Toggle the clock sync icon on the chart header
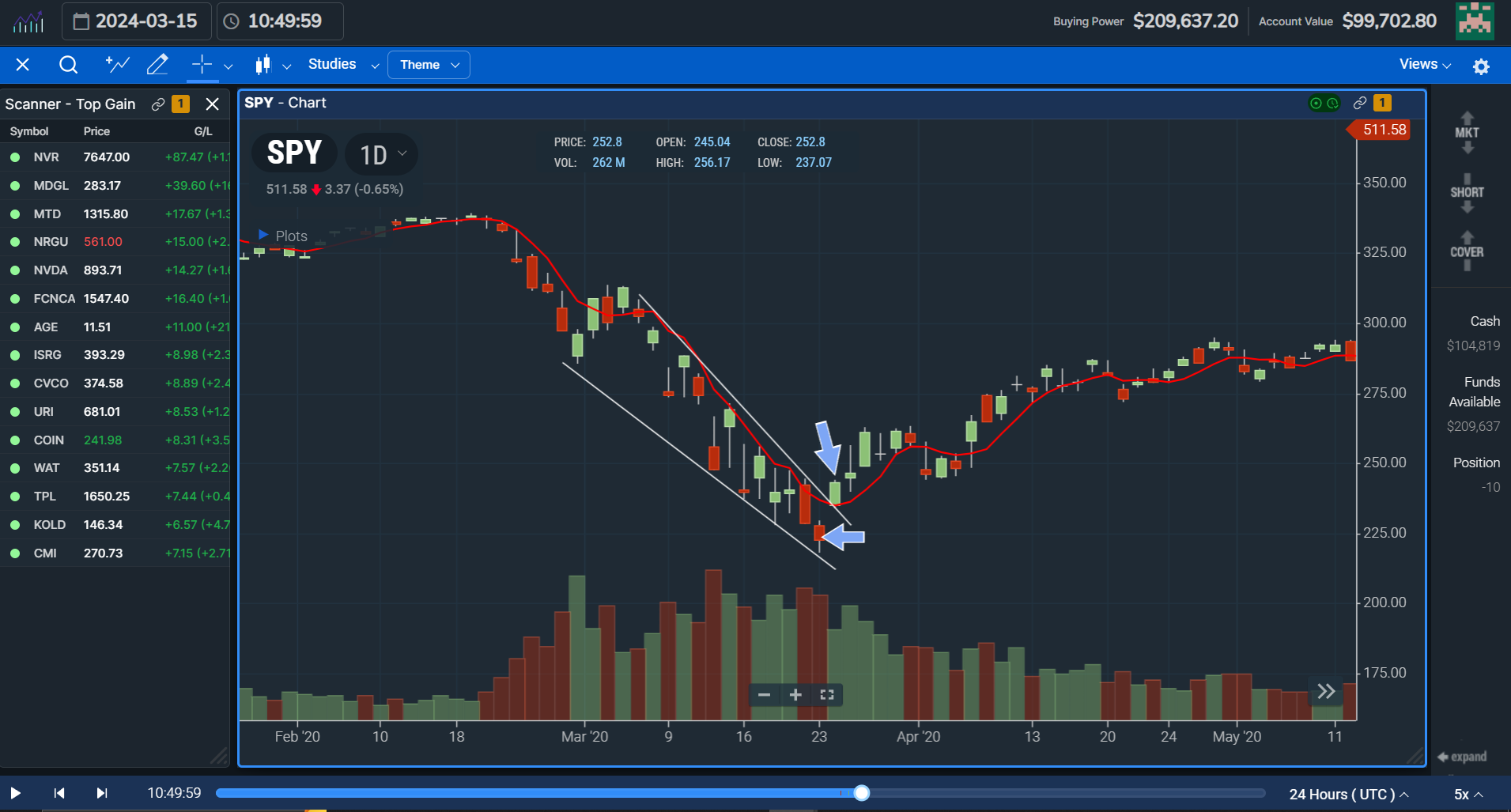The height and width of the screenshot is (812, 1511). pos(1335,103)
